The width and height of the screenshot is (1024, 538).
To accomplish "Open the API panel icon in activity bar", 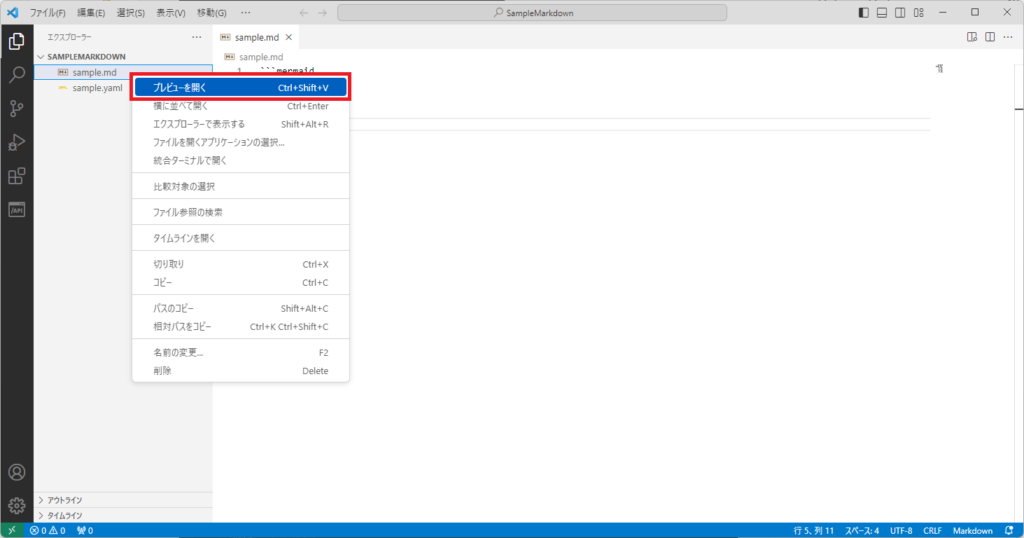I will (16, 210).
